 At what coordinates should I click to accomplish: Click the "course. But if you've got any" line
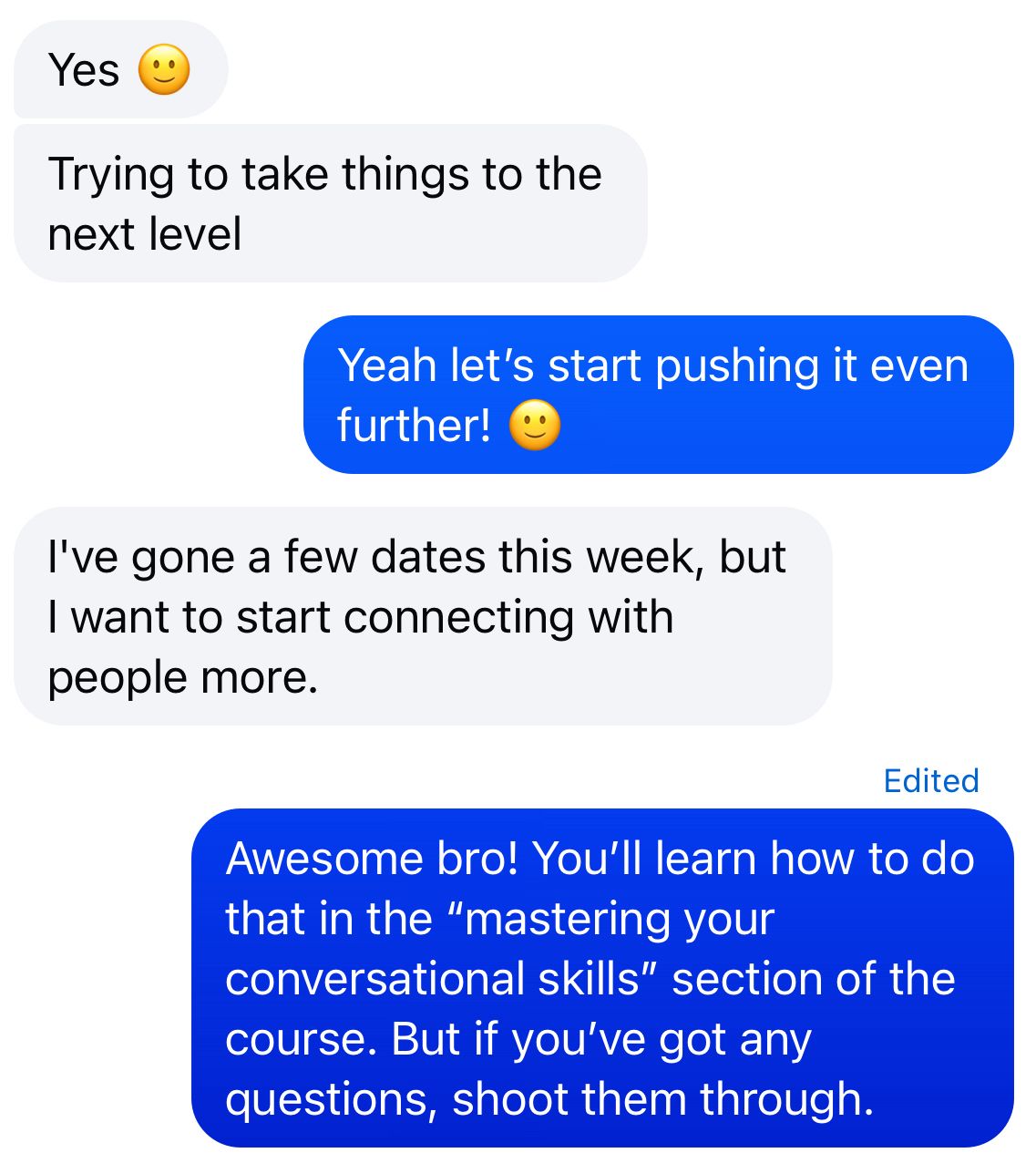[x=518, y=1039]
